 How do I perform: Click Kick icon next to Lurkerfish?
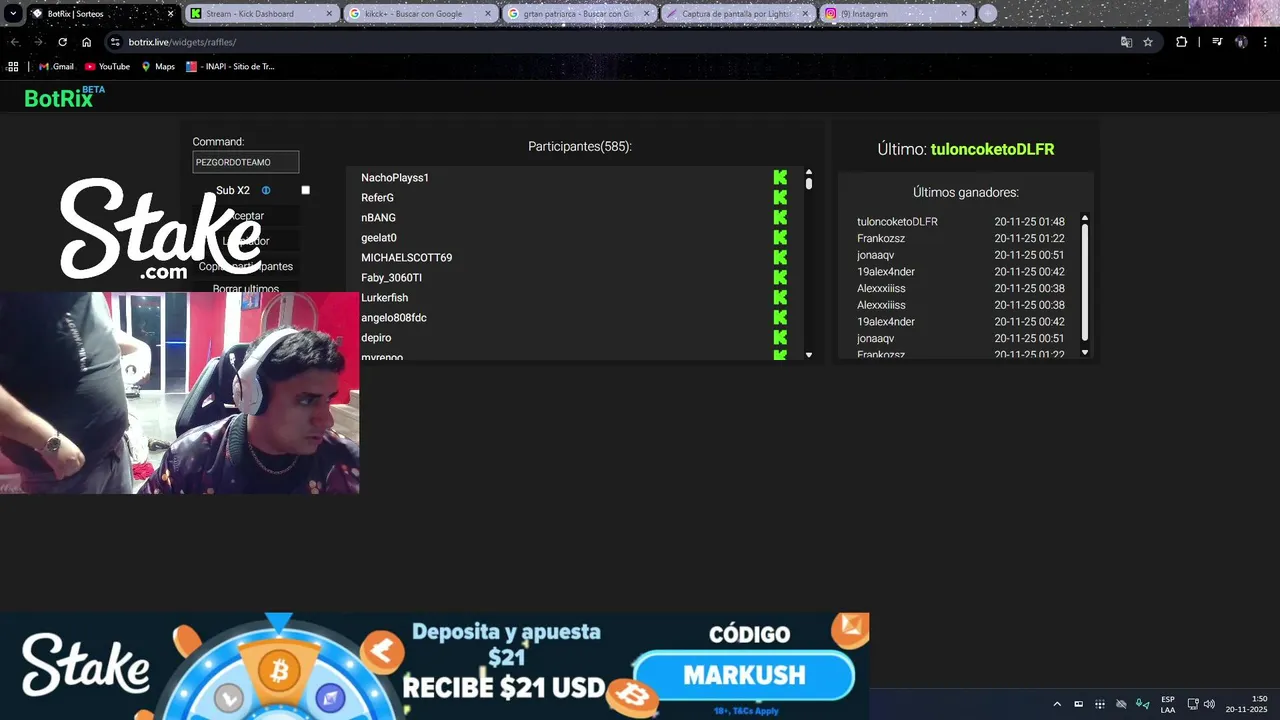(780, 297)
